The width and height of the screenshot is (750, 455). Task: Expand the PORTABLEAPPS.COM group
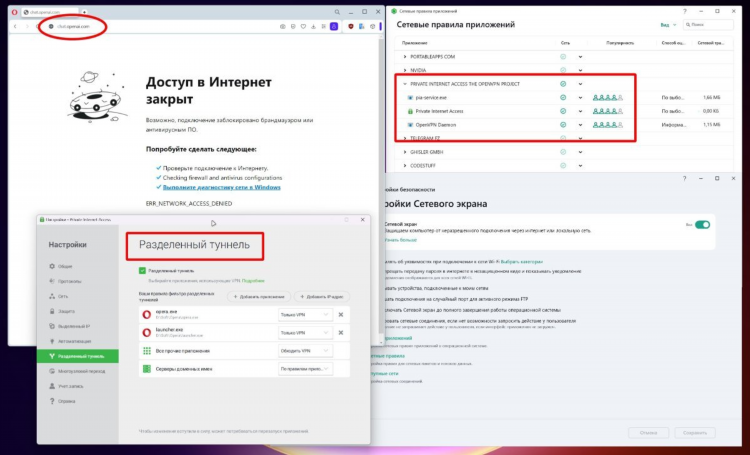point(405,57)
